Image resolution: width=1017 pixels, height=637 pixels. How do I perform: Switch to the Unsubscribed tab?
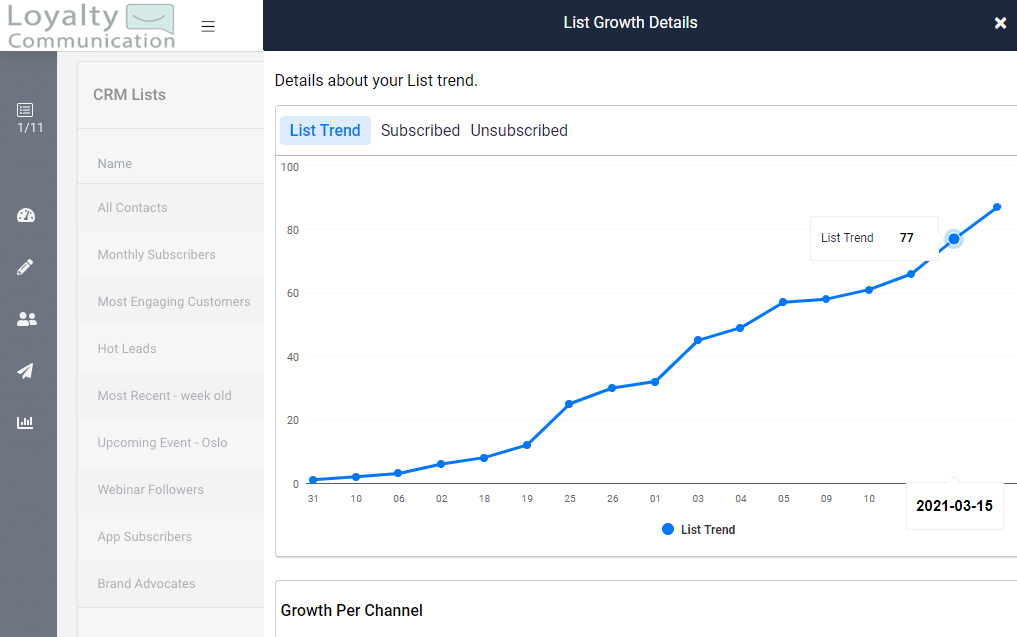coord(519,130)
